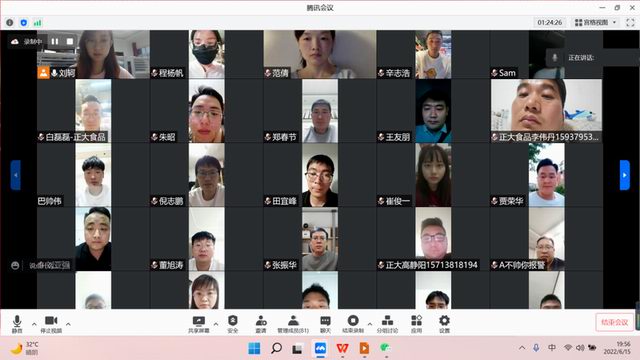This screenshot has height=360, width=640.
Task: Open the apps icon in toolbar
Action: pos(416,324)
